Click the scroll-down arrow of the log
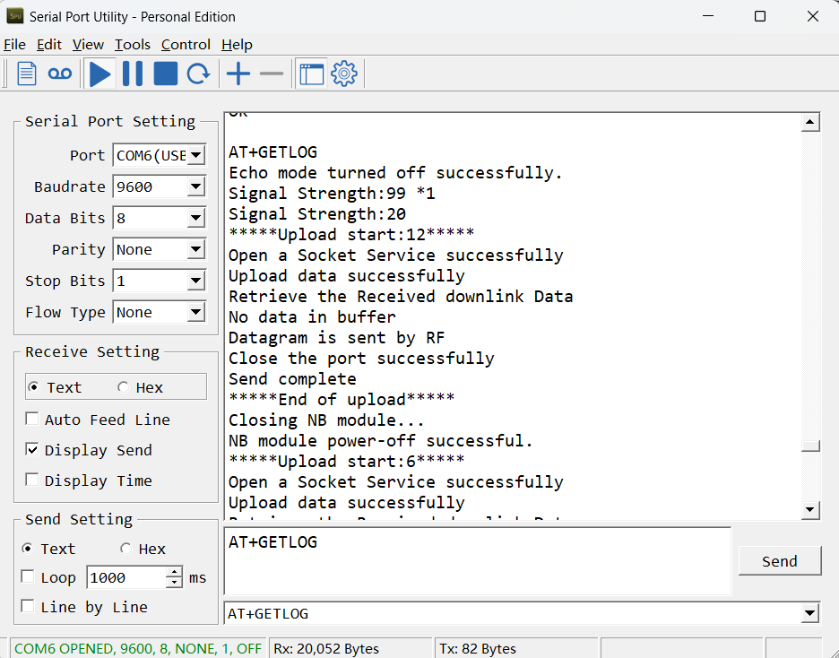This screenshot has height=658, width=839. 810,509
